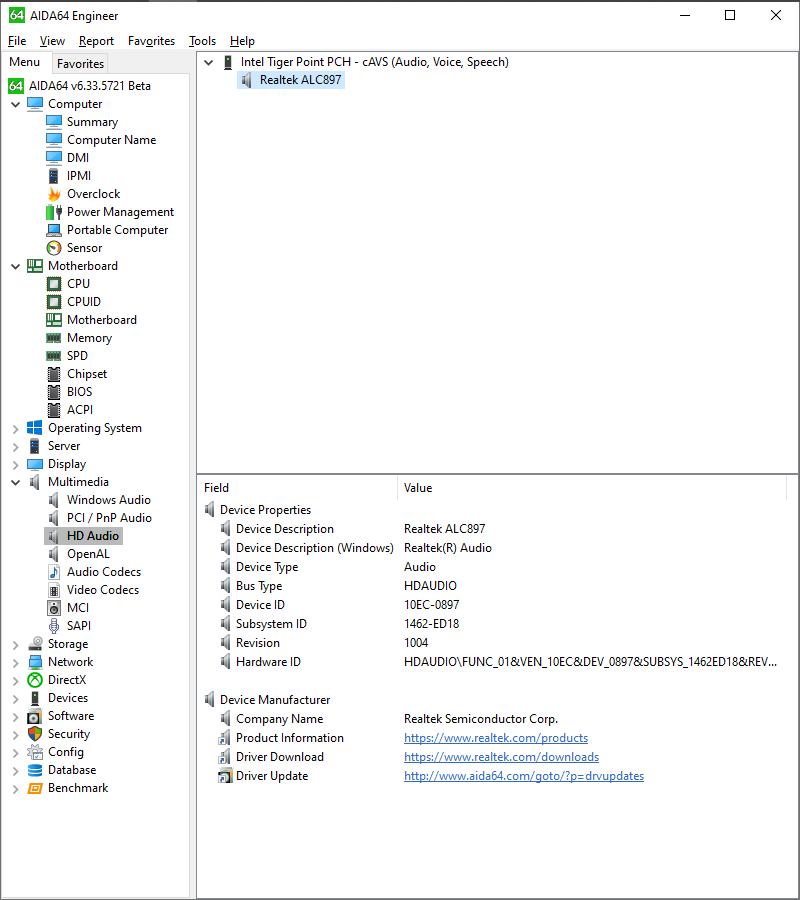Image resolution: width=800 pixels, height=900 pixels.
Task: Select the Database disk stack icon
Action: (x=35, y=770)
